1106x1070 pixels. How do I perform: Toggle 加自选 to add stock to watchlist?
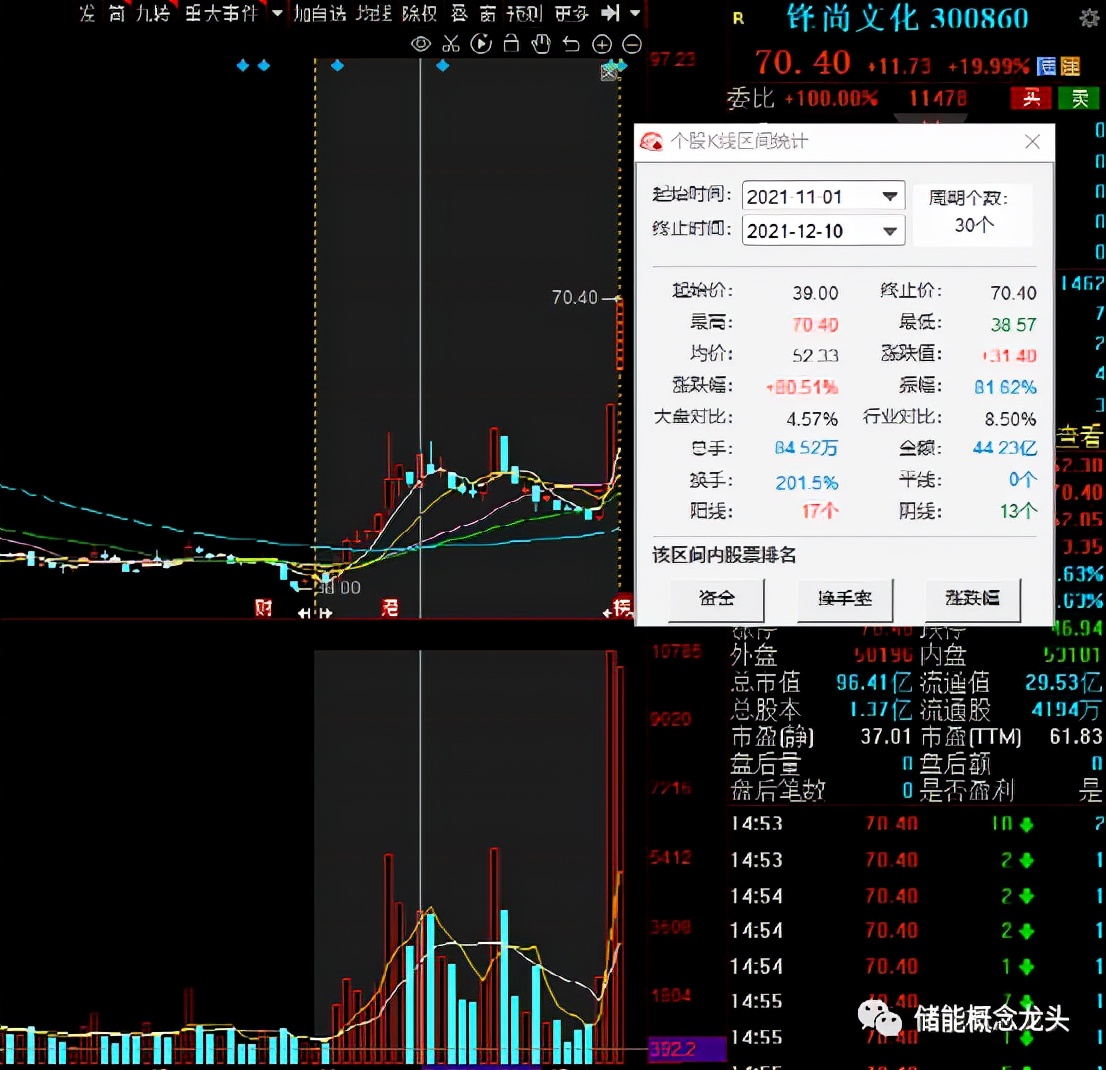pyautogui.click(x=318, y=15)
